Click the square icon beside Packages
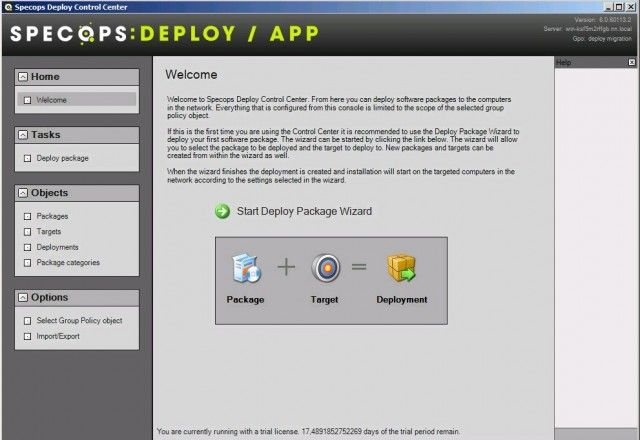640x440 pixels. [27, 216]
